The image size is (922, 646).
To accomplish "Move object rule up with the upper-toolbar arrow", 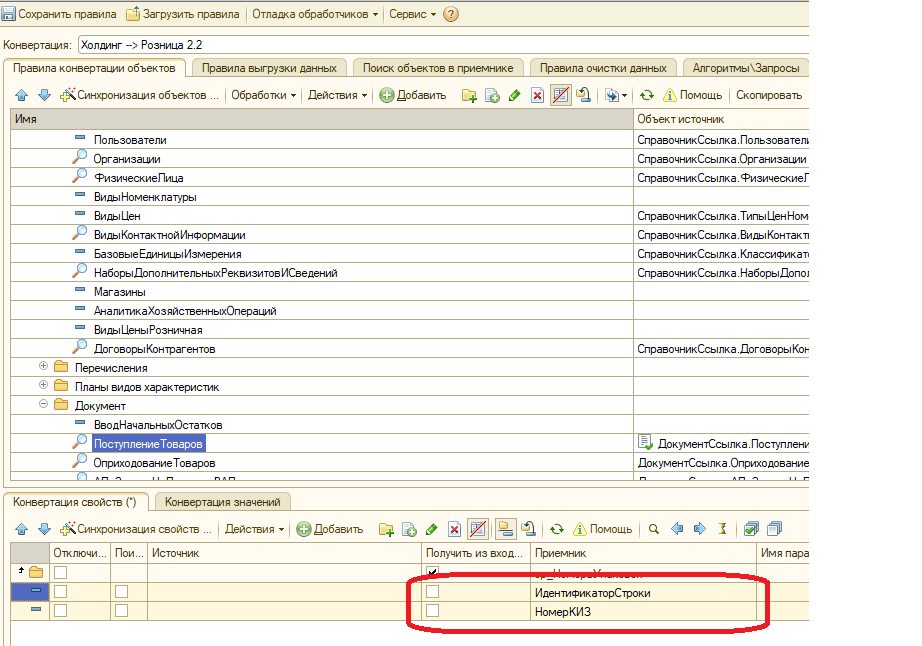I will tap(22, 95).
